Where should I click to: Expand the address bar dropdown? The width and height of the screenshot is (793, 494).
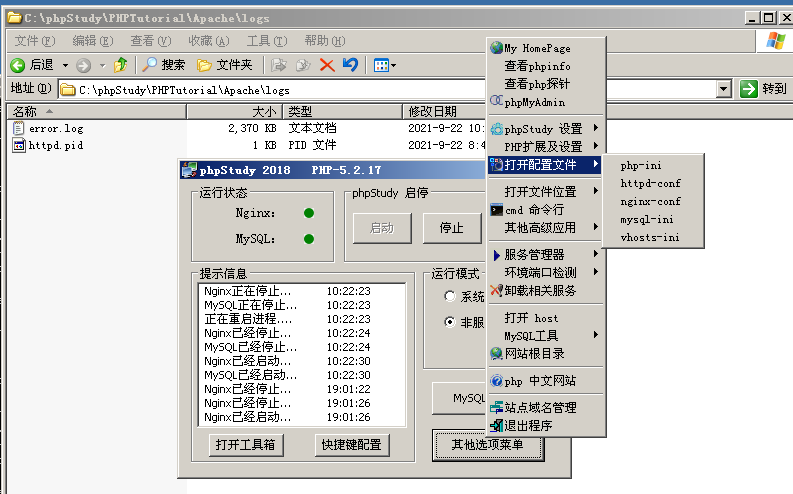724,89
